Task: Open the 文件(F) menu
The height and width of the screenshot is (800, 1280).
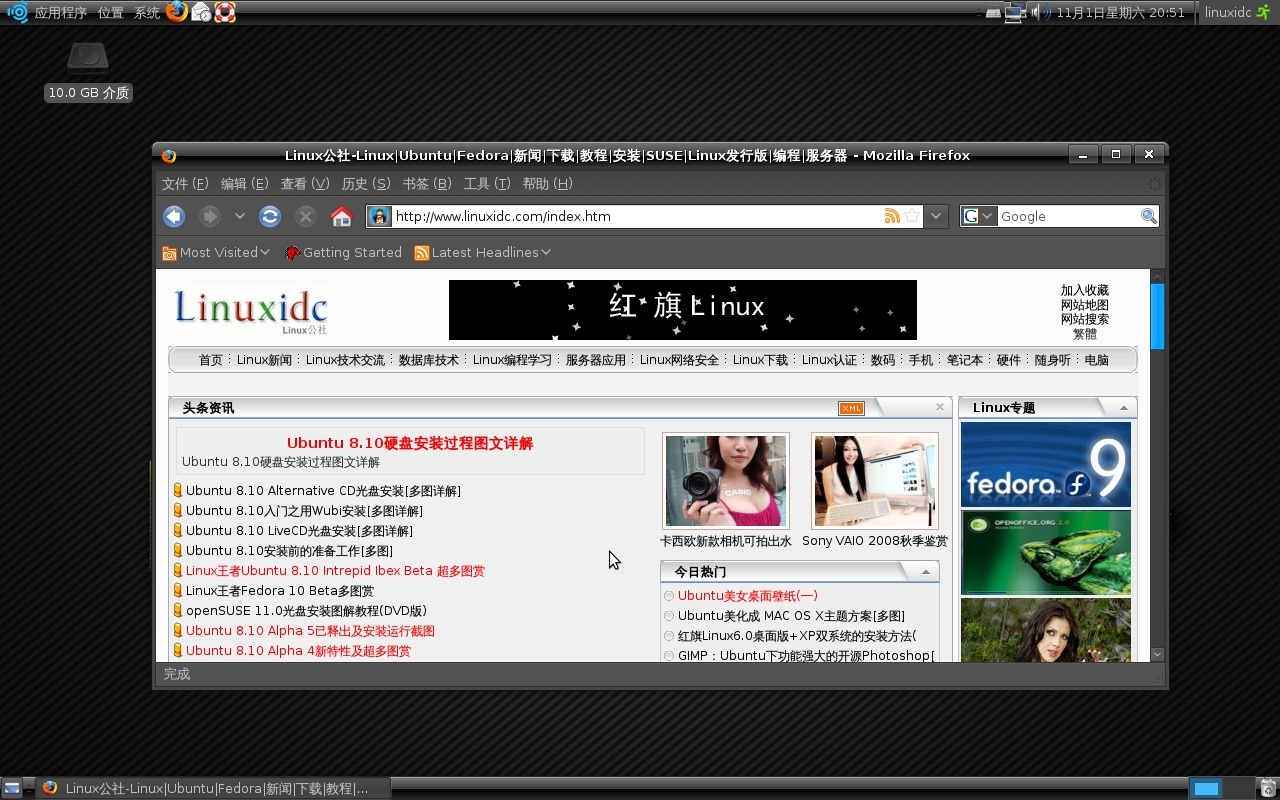Action: click(x=185, y=184)
